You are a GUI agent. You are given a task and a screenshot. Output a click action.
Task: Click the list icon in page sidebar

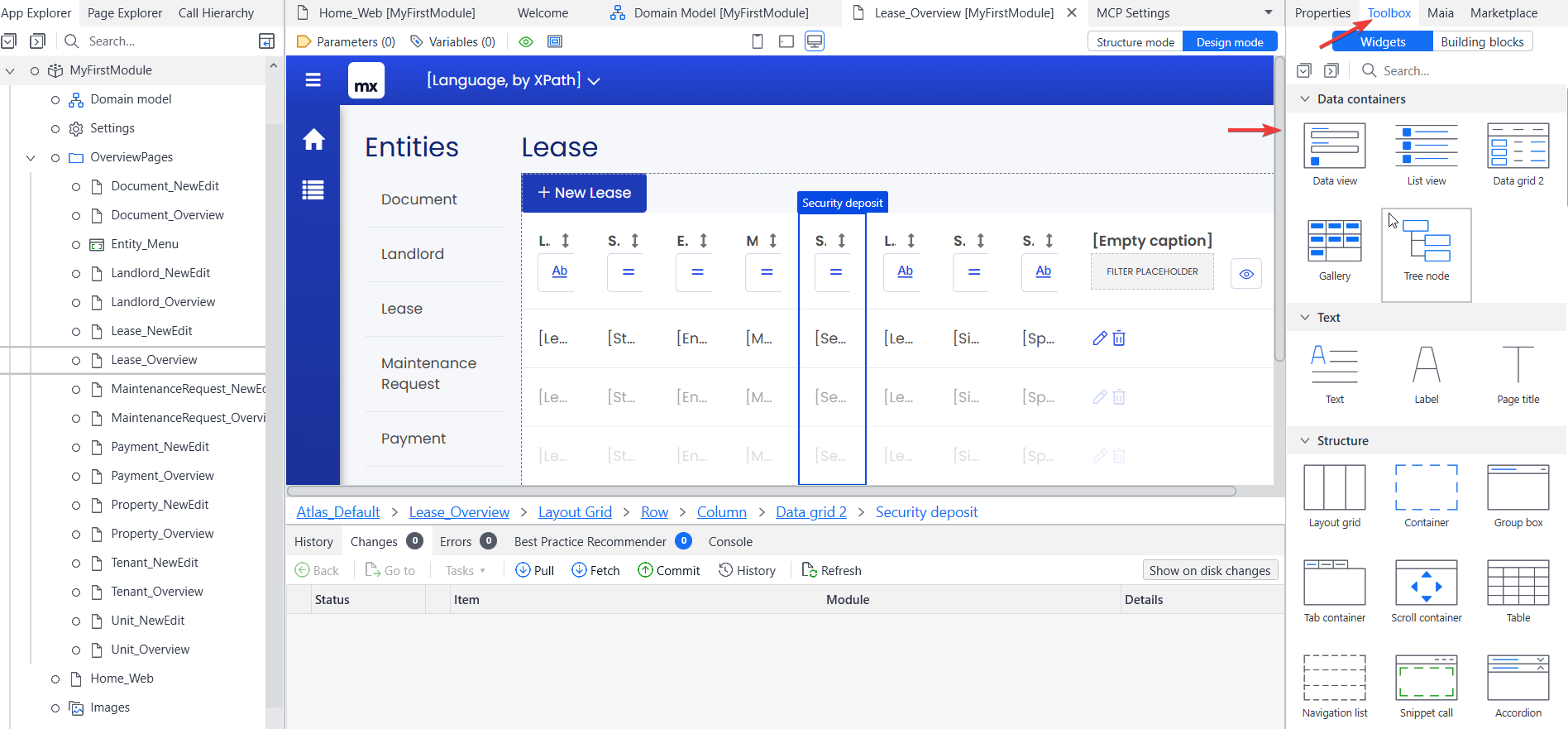pyautogui.click(x=313, y=190)
